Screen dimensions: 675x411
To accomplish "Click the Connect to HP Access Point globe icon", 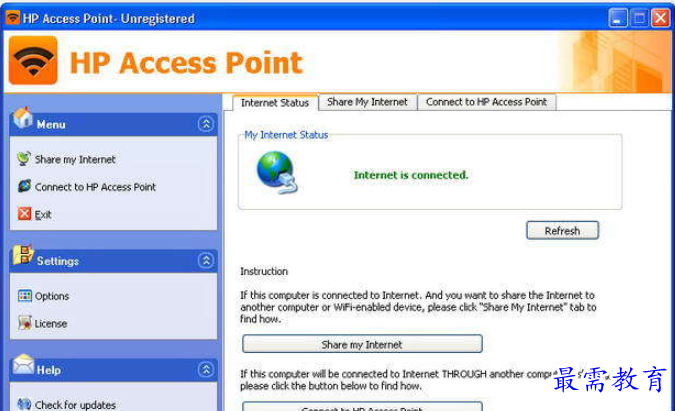I will [x=25, y=186].
